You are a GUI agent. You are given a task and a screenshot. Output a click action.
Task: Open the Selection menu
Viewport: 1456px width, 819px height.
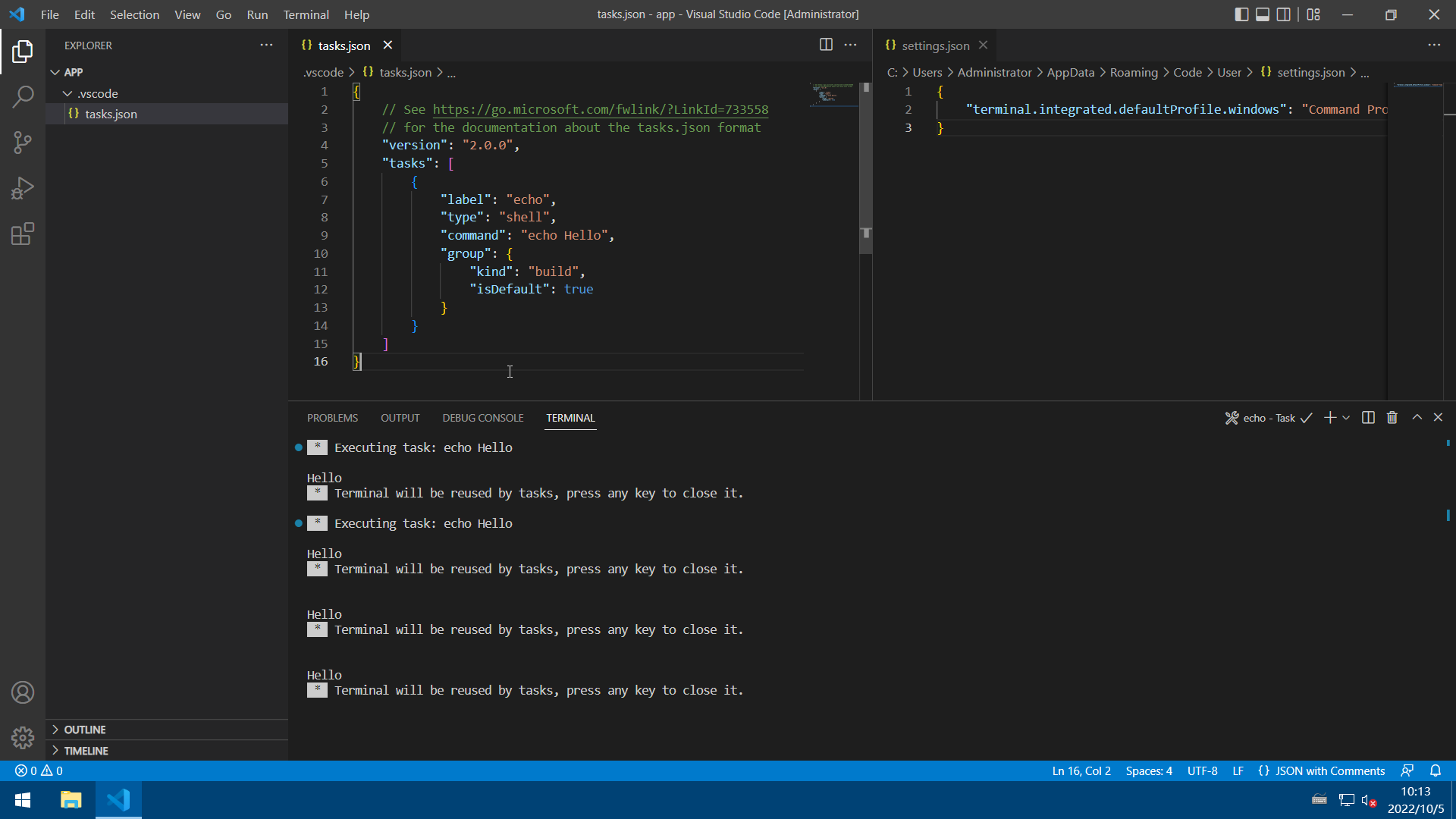134,14
